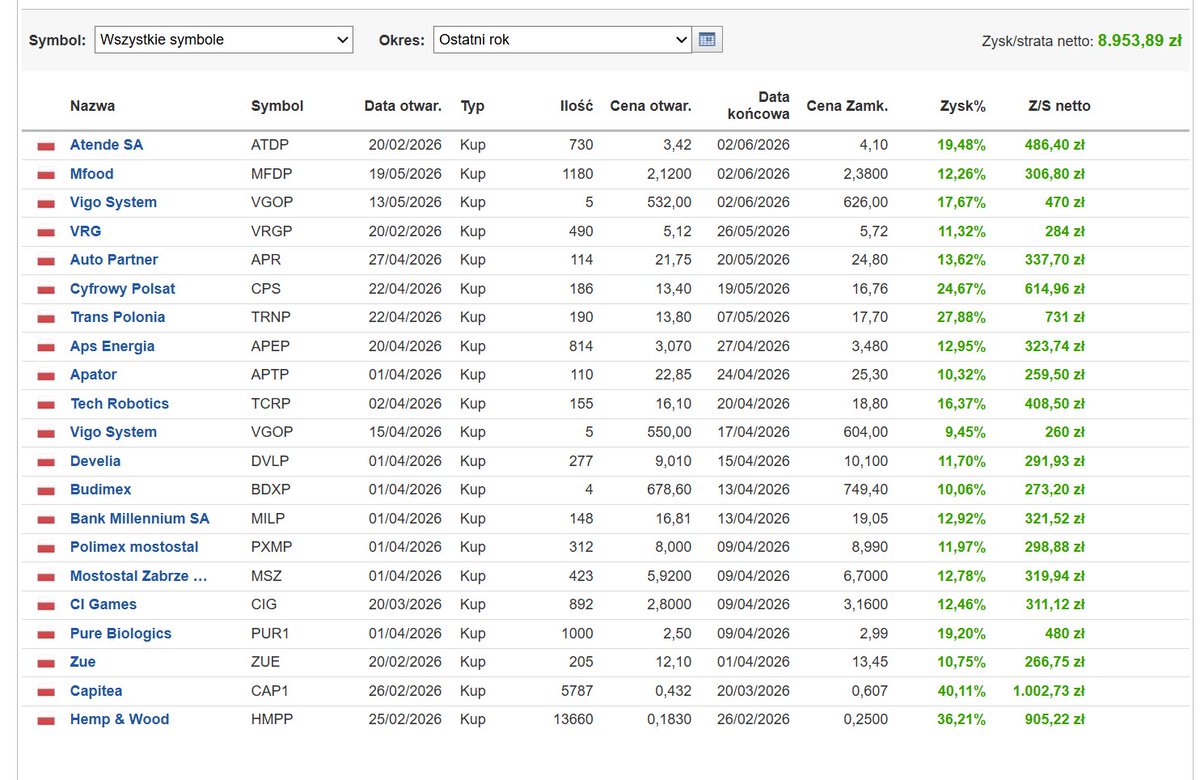
Task: Click the 905,22 zł value for Hemp & Wood
Action: tap(1055, 720)
